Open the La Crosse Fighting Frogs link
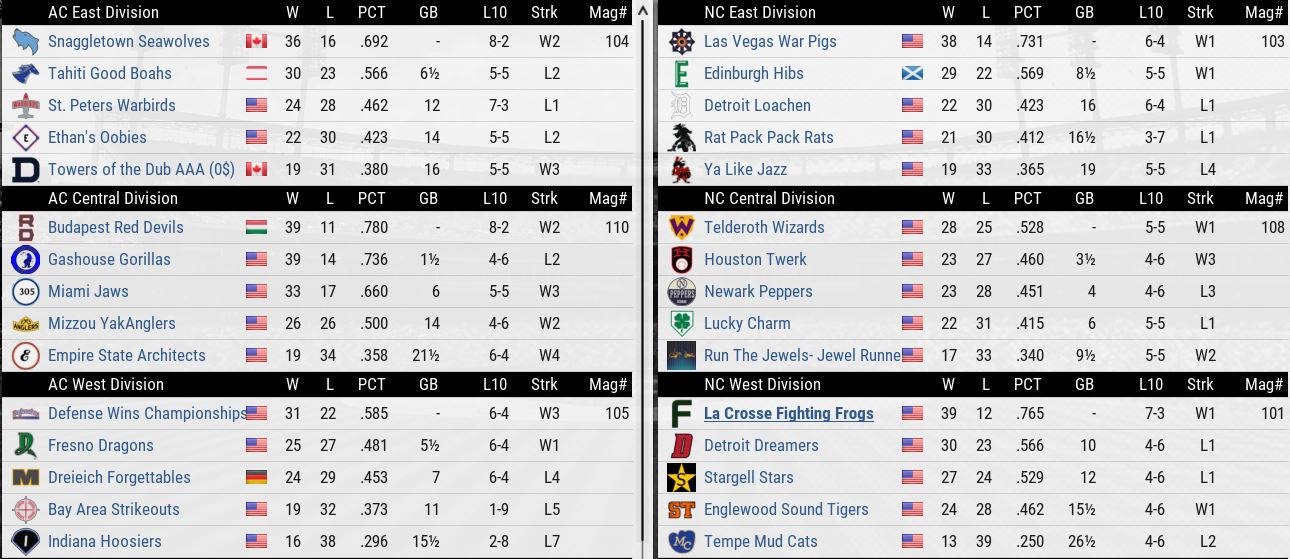 (x=788, y=414)
